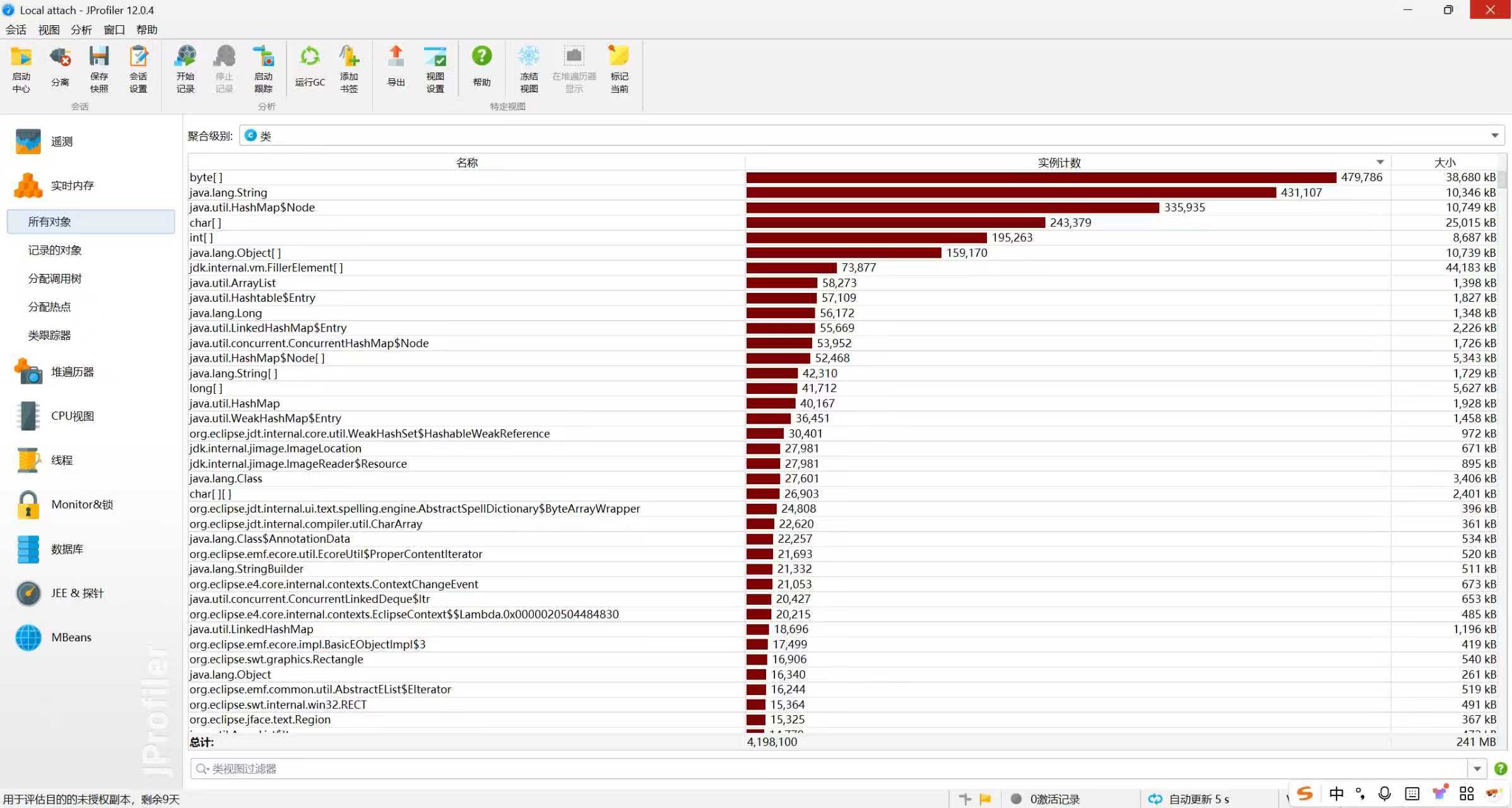
Task: Open the 分析 menu
Action: point(81,30)
